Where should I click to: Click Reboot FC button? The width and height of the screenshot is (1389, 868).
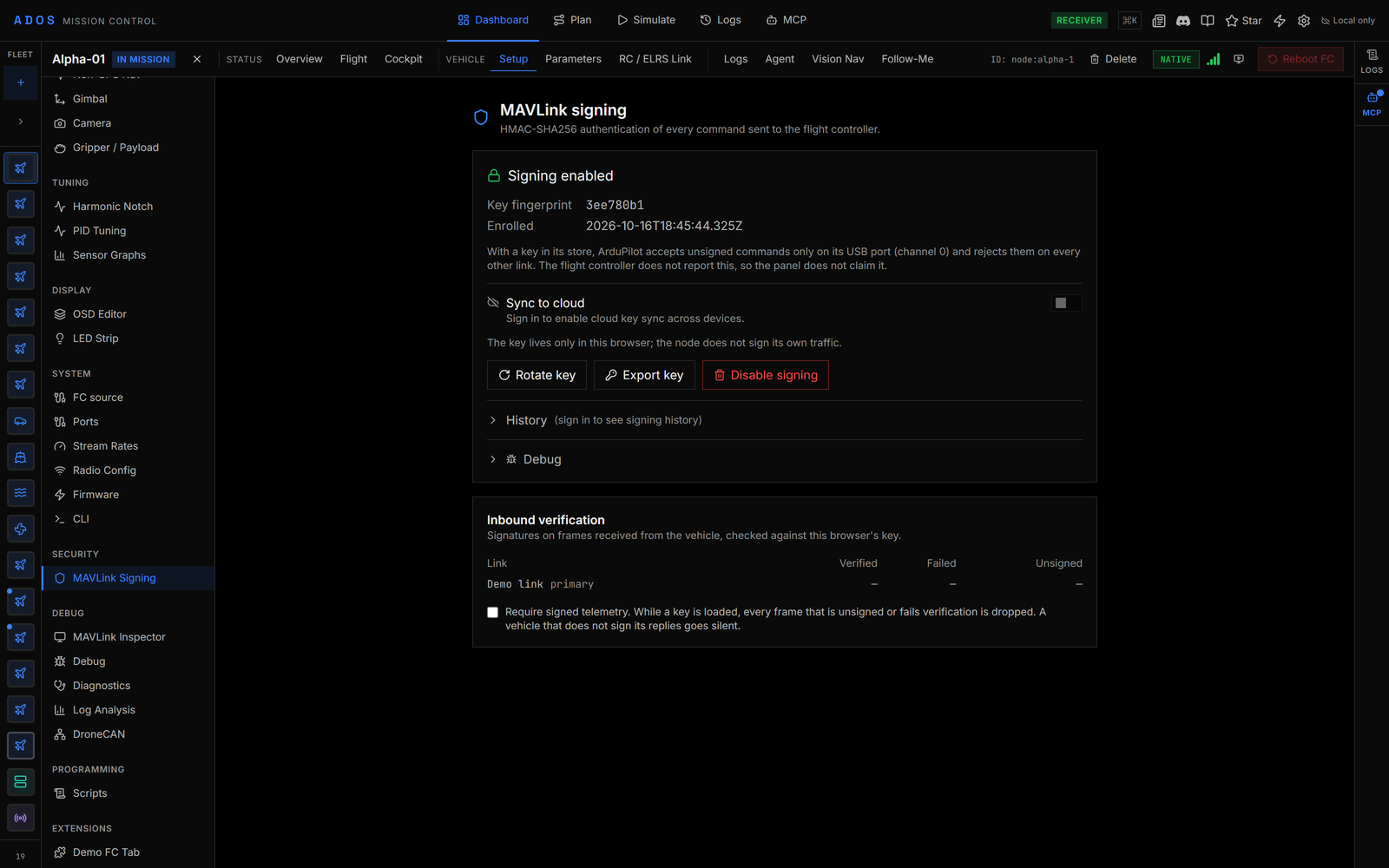point(1300,59)
